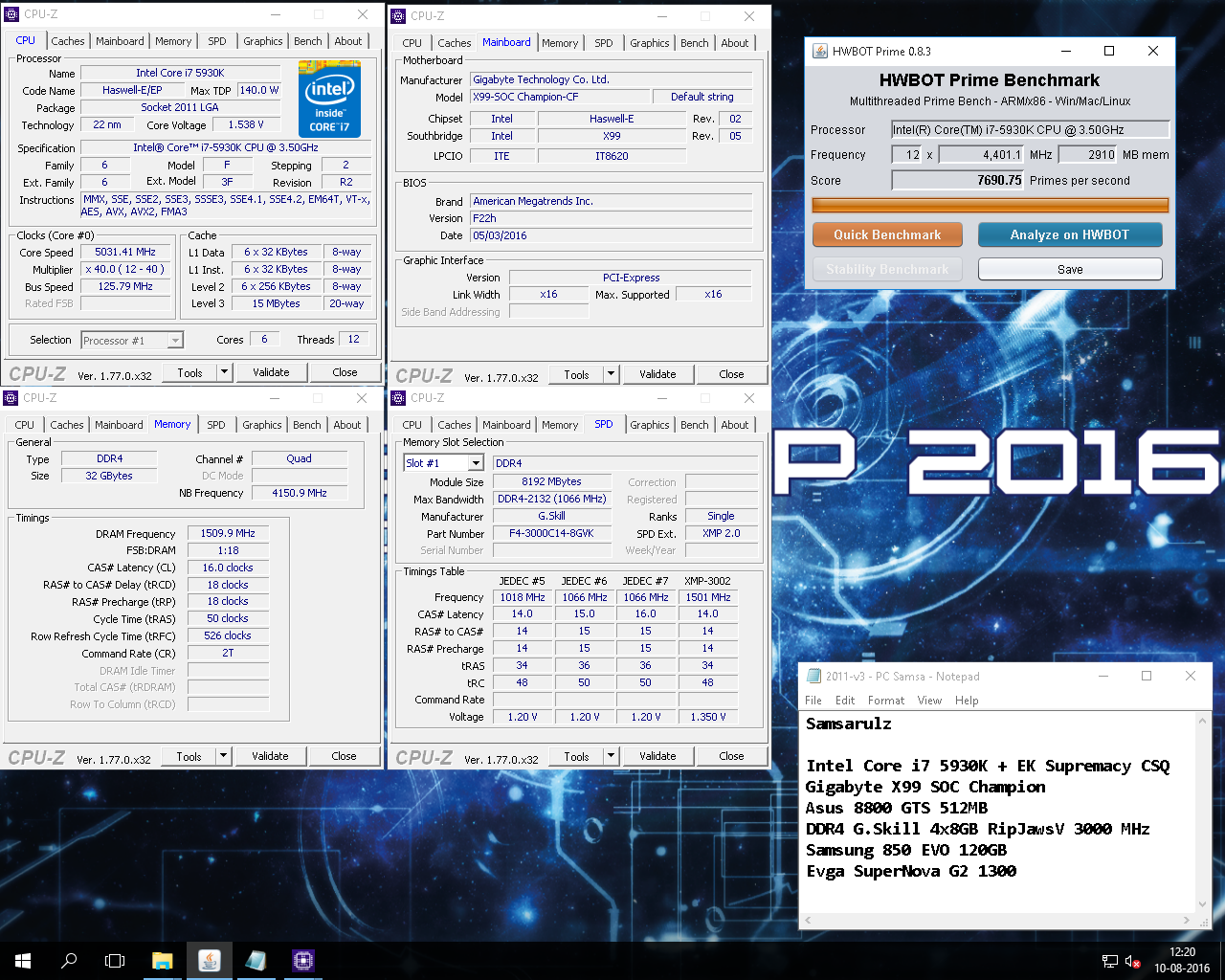Image resolution: width=1225 pixels, height=980 pixels.
Task: Click CPU-Z icon in Memory window title bar
Action: (11, 398)
